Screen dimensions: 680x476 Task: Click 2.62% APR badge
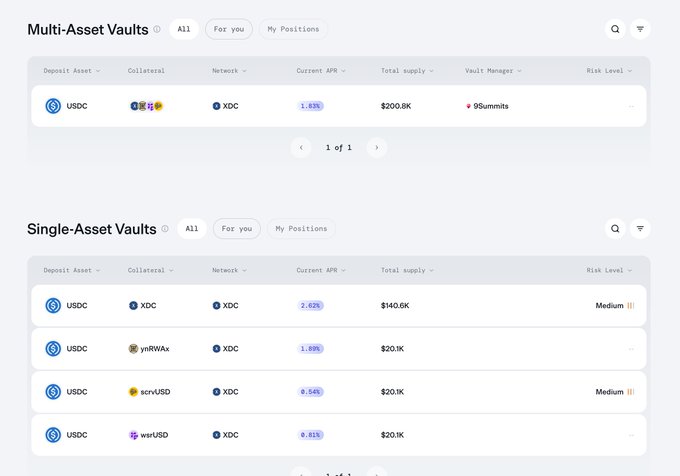click(311, 305)
